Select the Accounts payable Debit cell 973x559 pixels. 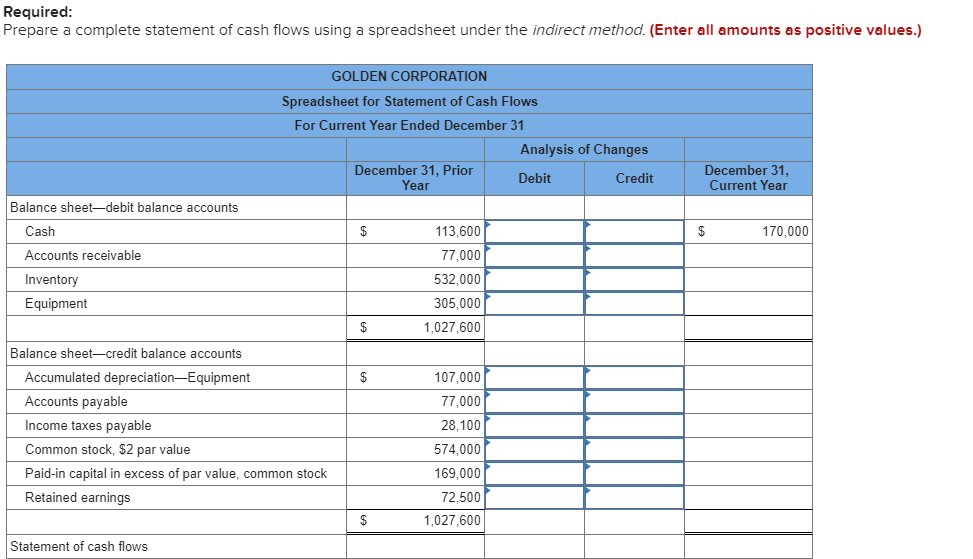534,401
